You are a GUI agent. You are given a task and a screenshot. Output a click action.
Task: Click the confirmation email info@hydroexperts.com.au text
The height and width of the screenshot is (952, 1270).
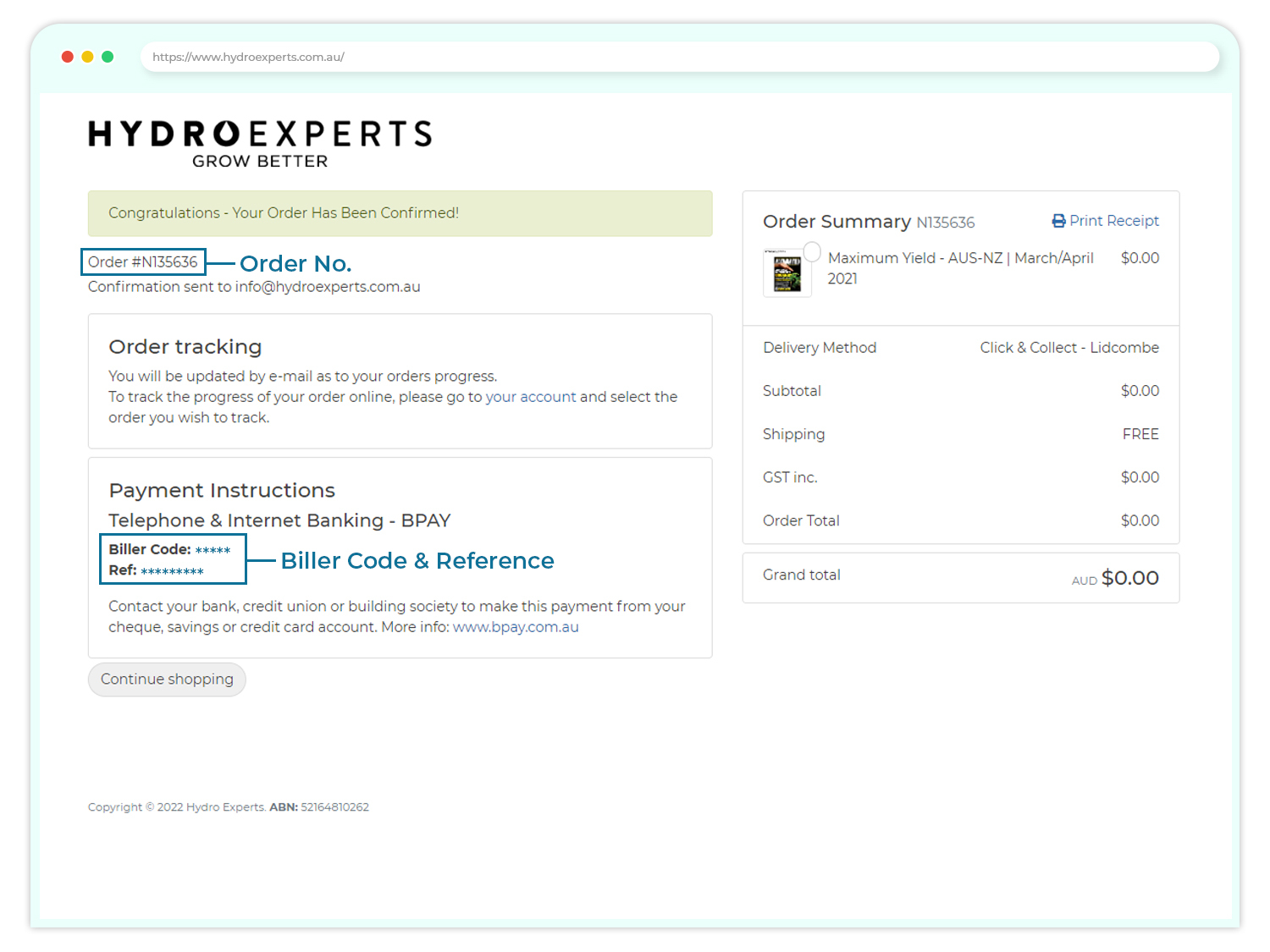pyautogui.click(x=328, y=287)
